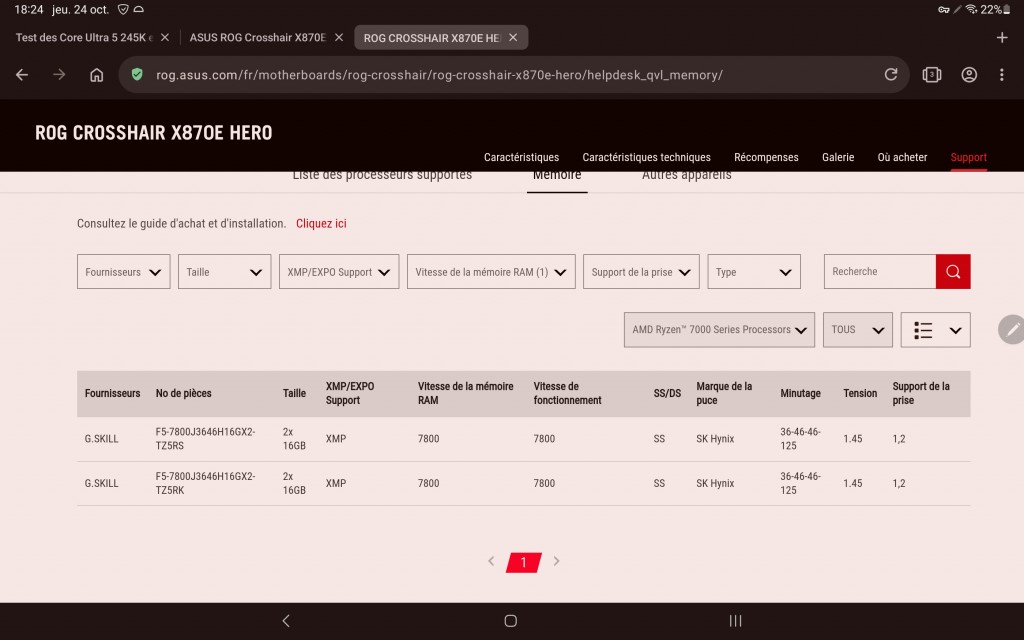The width and height of the screenshot is (1024, 640).
Task: Open Support de la prise dropdown
Action: [641, 272]
